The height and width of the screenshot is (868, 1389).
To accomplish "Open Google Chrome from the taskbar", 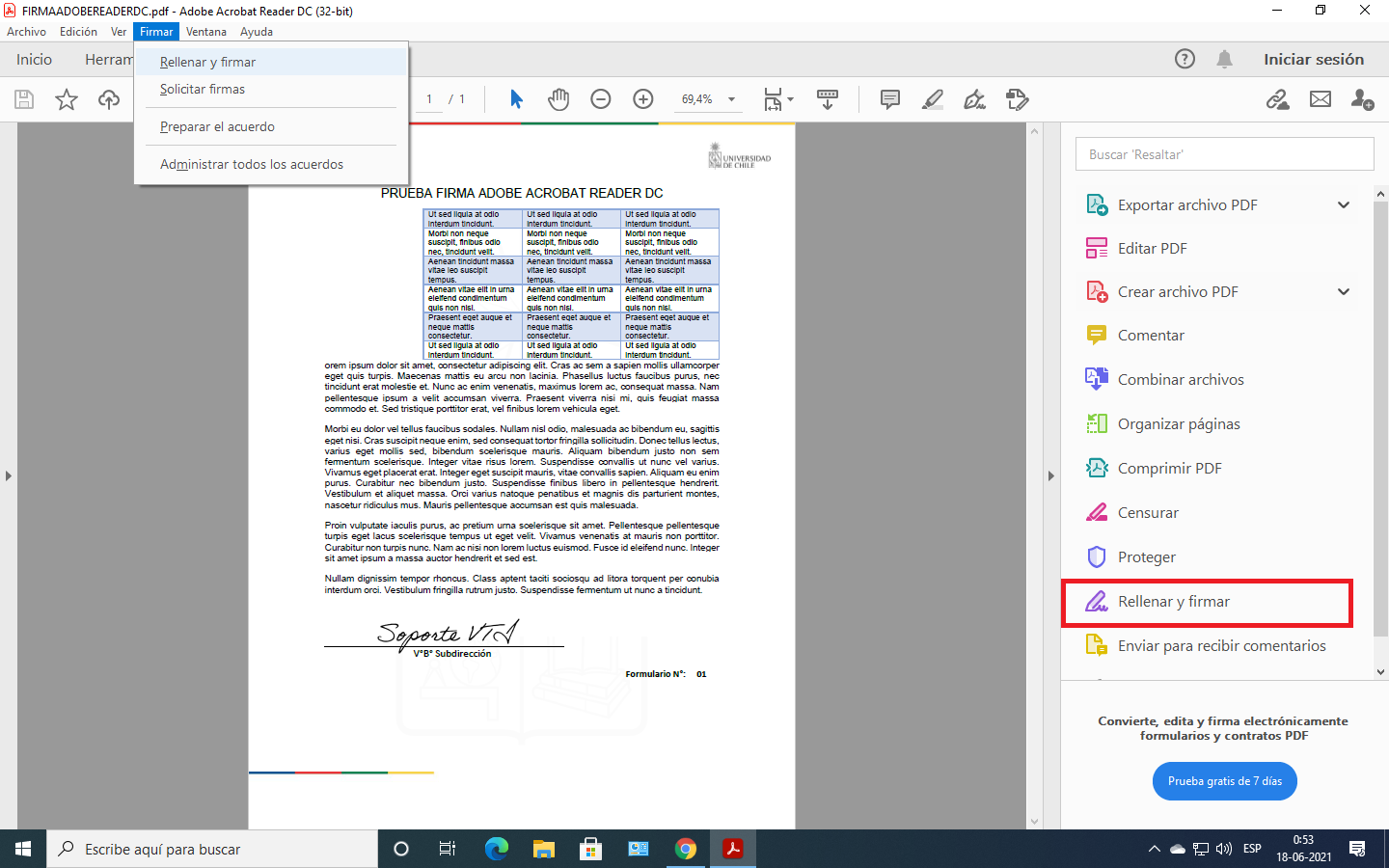I will (686, 849).
